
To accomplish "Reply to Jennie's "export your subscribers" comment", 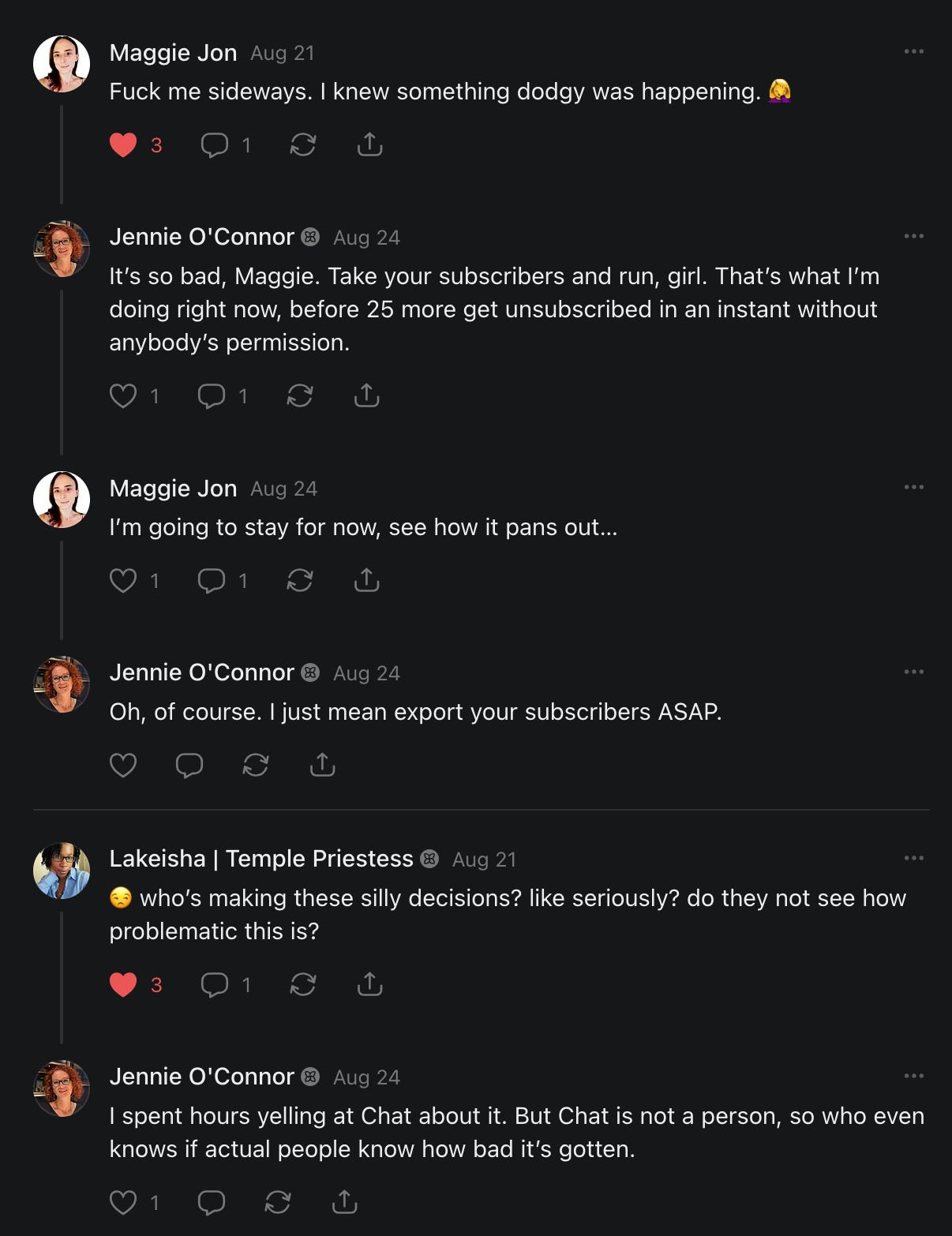I will click(x=189, y=765).
